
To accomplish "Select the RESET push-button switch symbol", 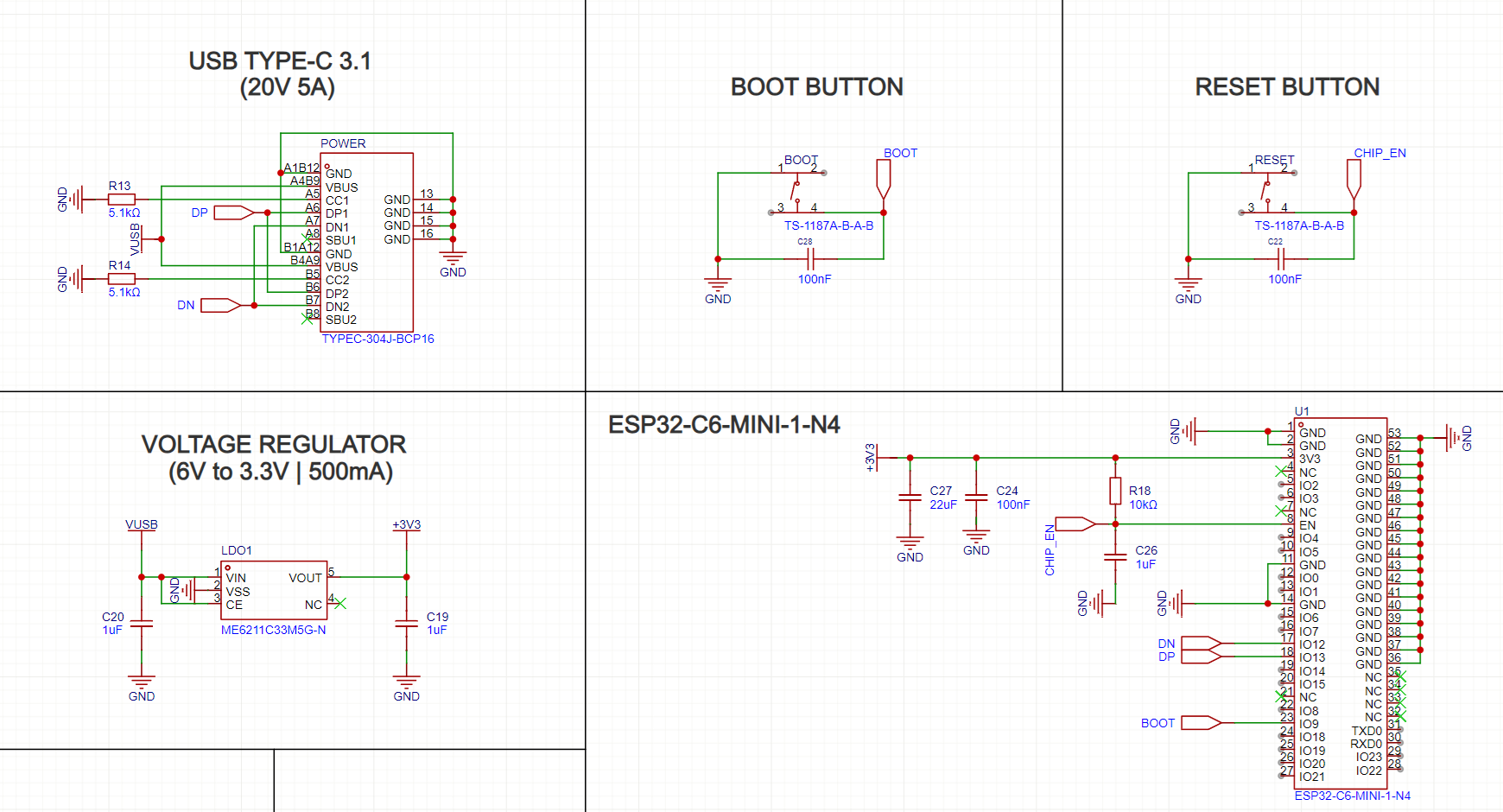I will point(1268,191).
